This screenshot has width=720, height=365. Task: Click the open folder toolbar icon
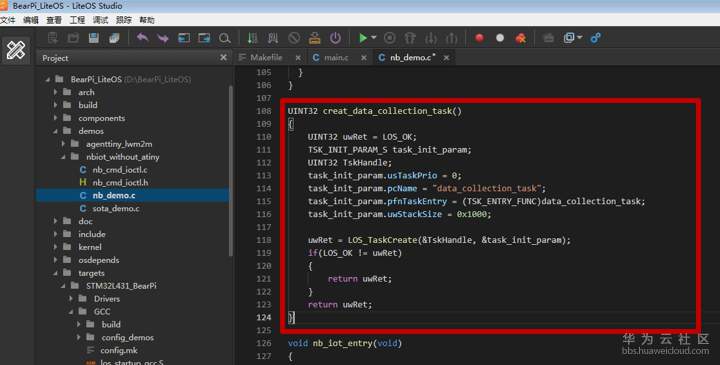point(73,38)
